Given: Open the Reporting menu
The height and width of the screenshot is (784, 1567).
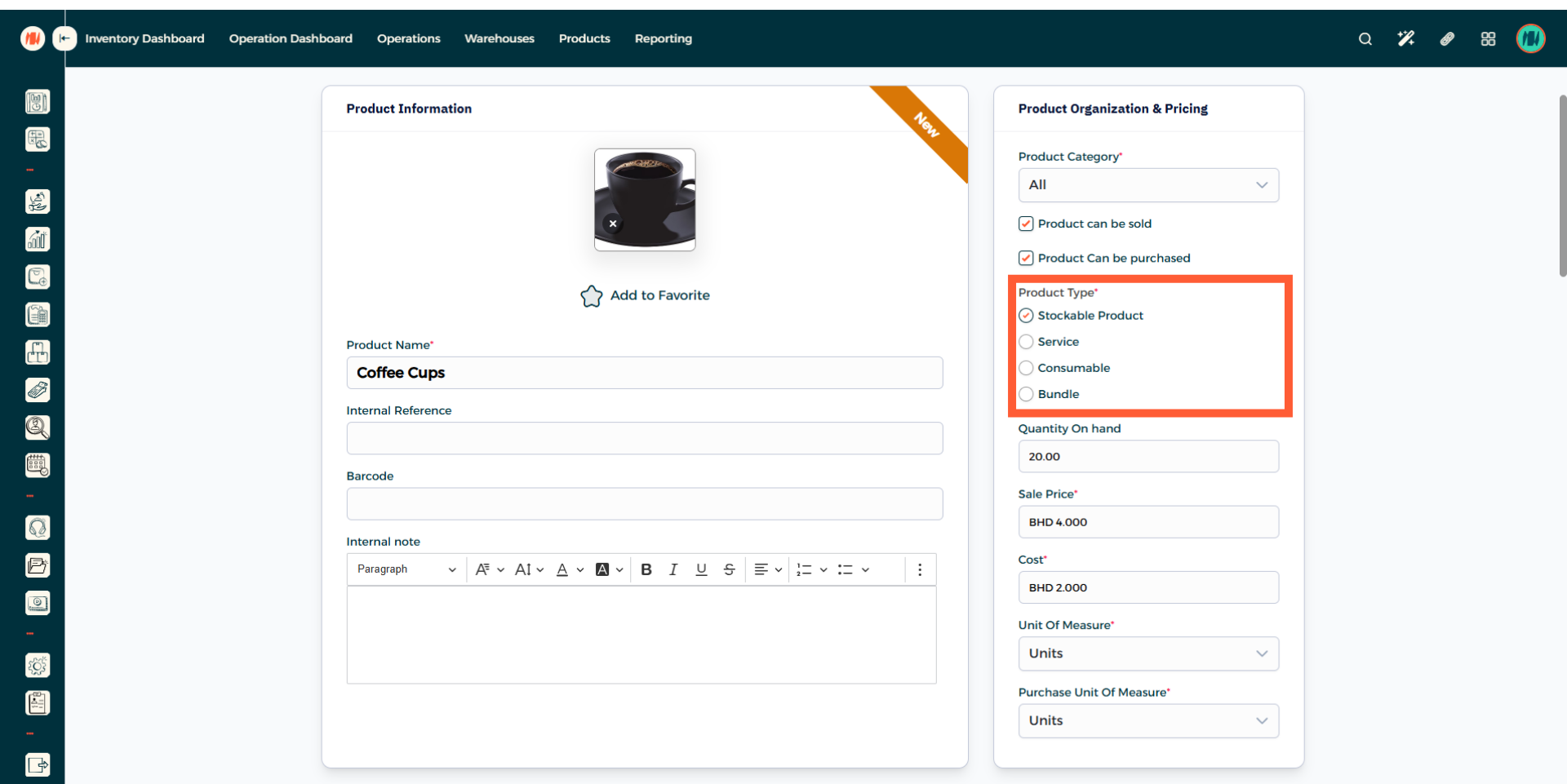Looking at the screenshot, I should click(663, 38).
